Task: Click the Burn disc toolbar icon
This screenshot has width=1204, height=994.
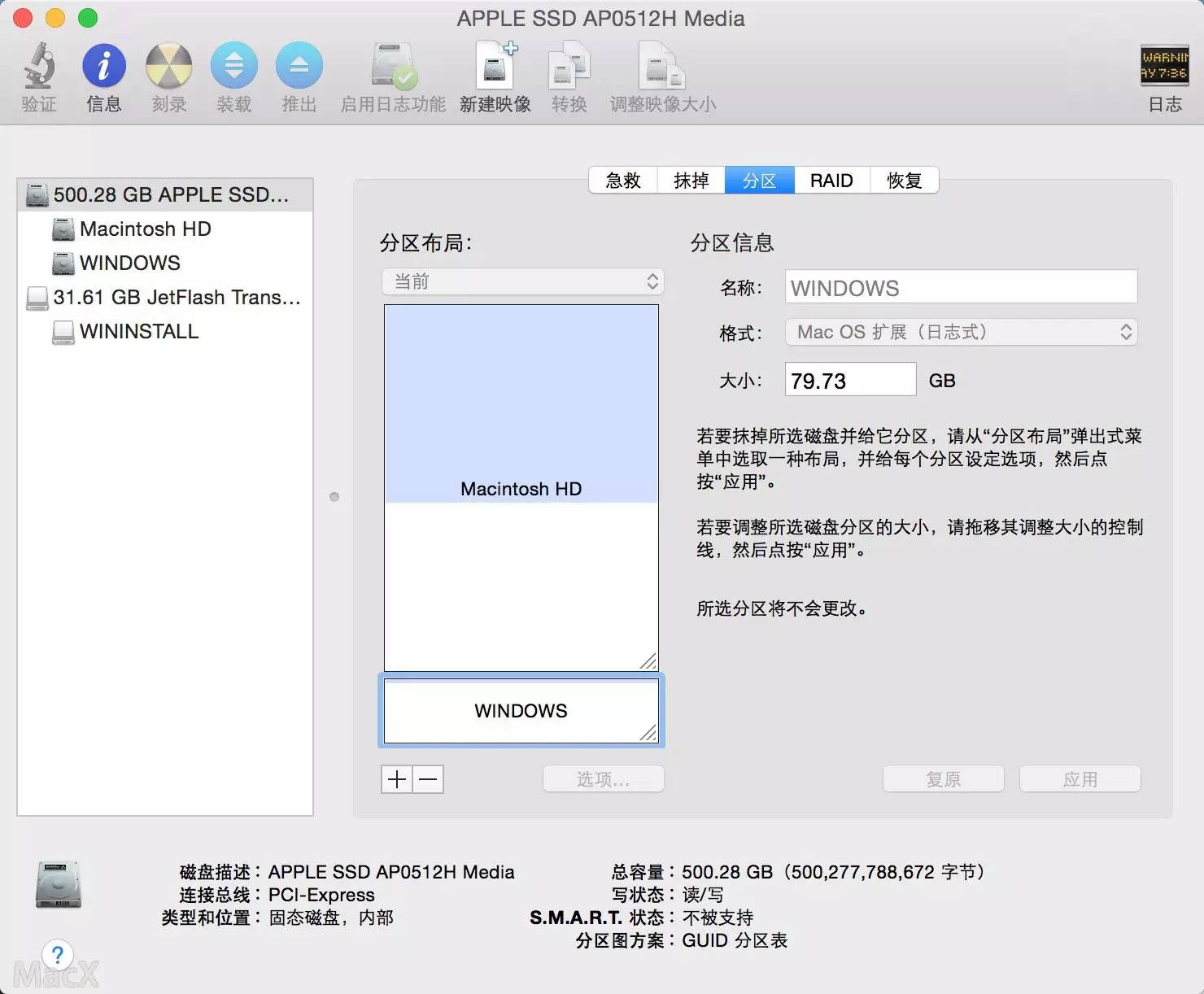Action: (x=168, y=67)
